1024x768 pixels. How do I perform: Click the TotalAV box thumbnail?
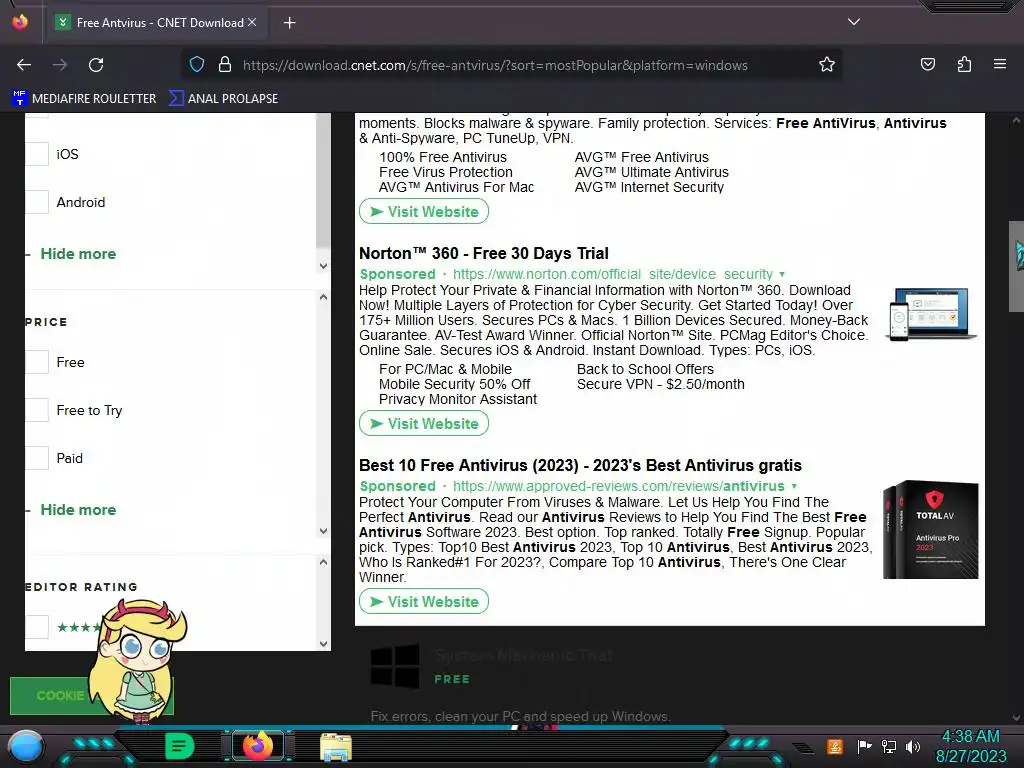pos(931,530)
